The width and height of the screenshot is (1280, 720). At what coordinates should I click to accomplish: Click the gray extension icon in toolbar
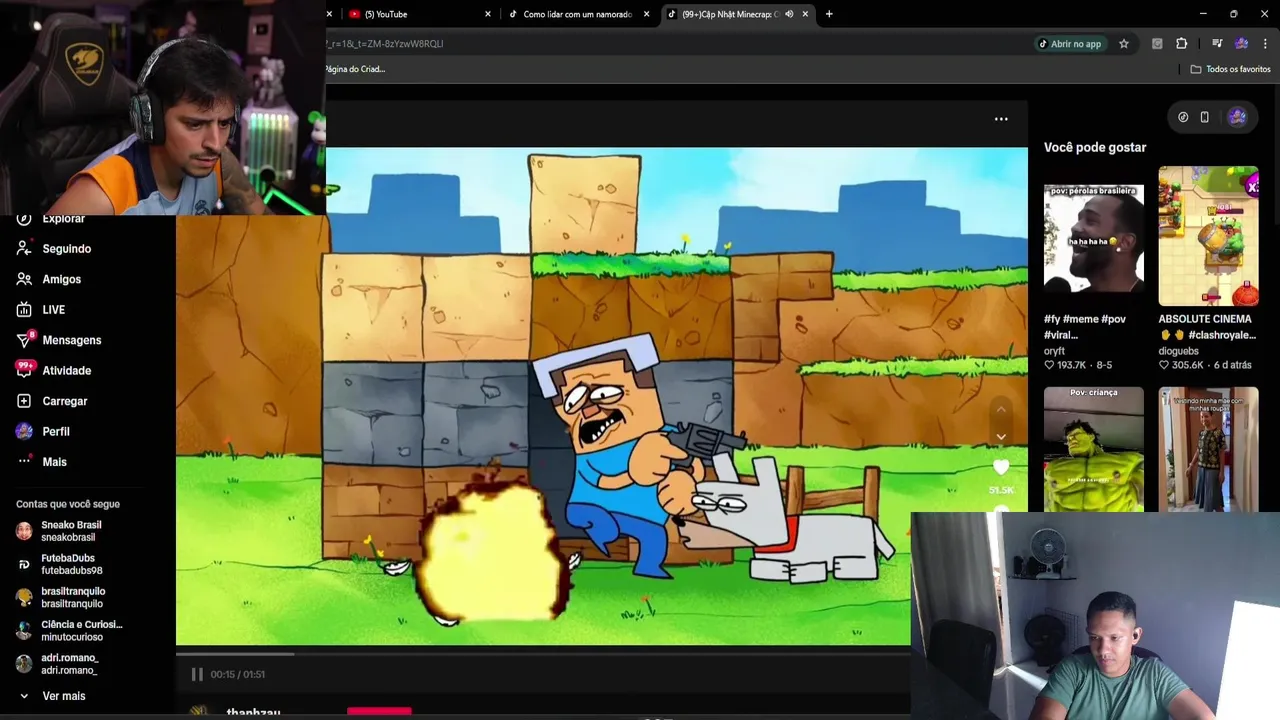tap(1157, 43)
